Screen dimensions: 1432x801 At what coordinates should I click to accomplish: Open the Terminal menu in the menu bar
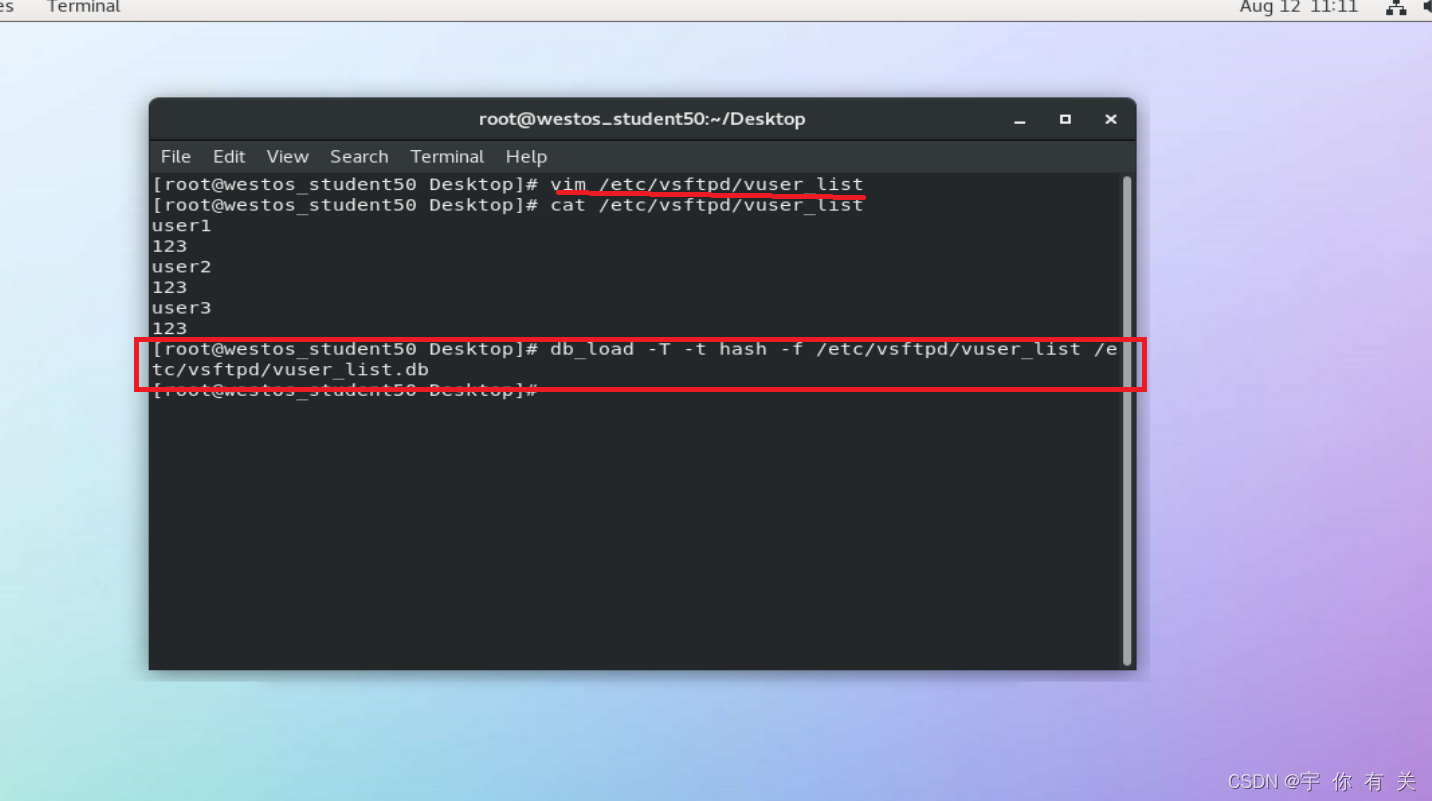[447, 156]
